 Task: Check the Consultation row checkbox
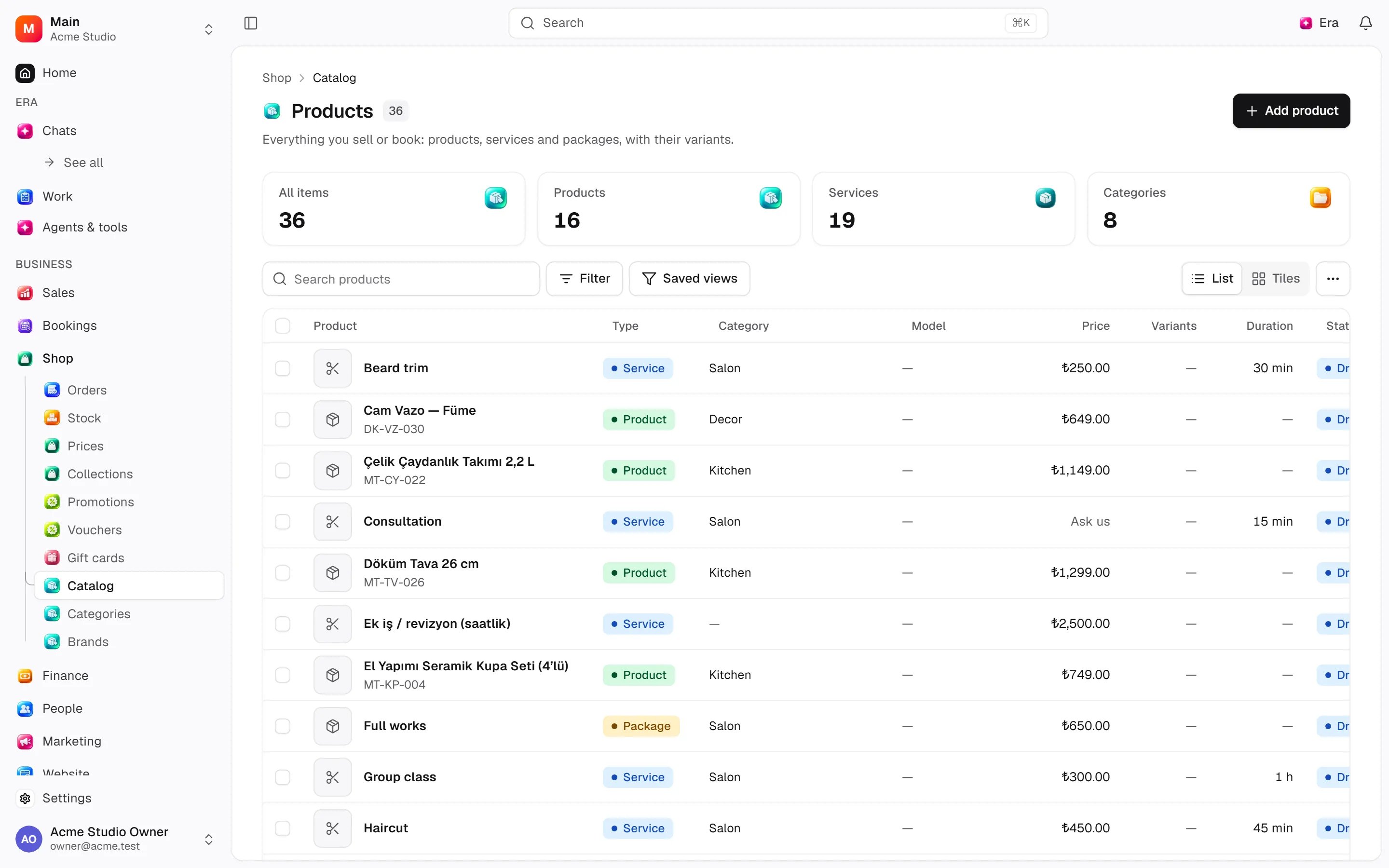tap(283, 522)
